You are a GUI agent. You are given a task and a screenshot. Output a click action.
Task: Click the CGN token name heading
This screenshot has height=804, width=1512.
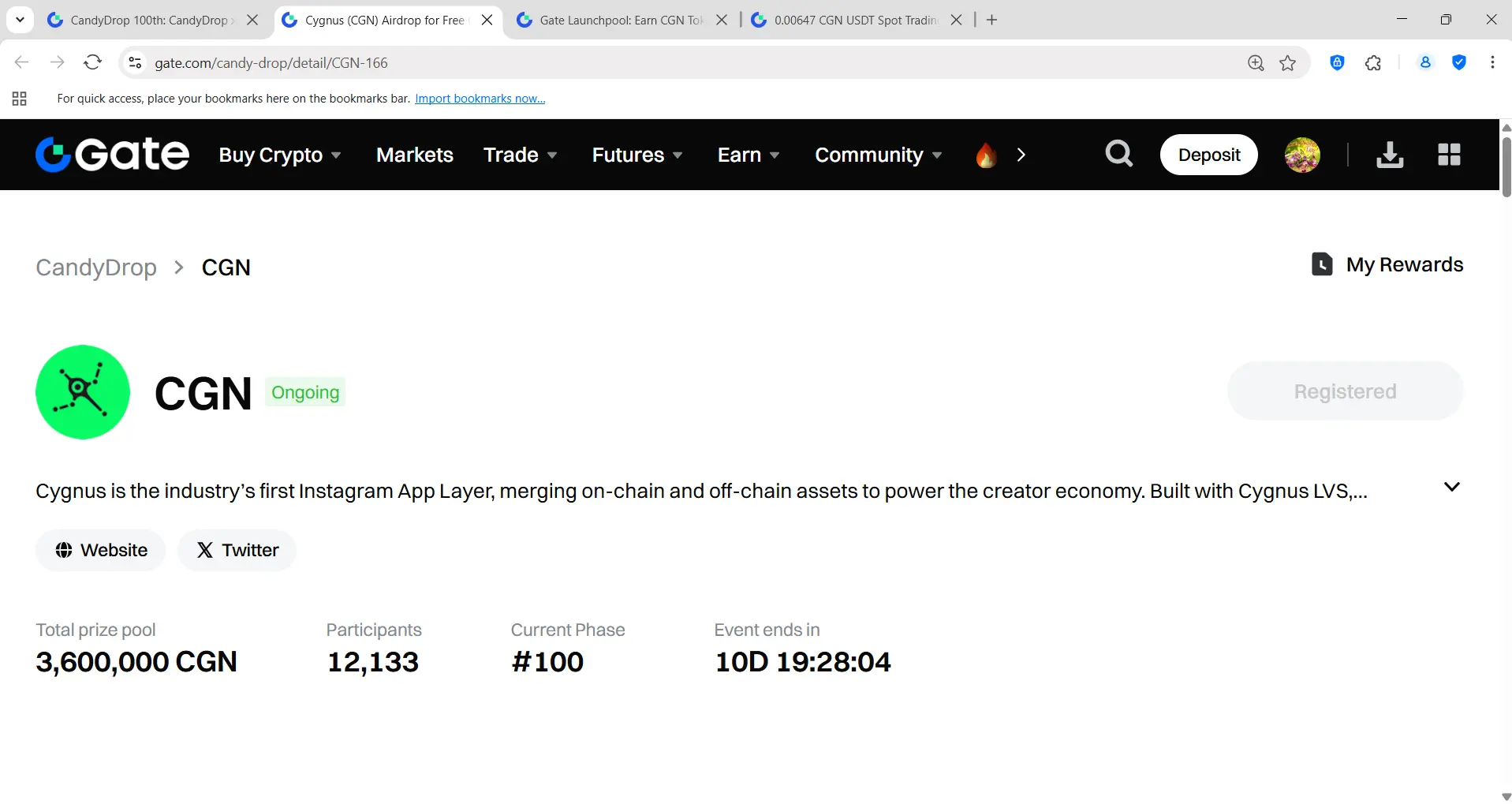point(203,393)
